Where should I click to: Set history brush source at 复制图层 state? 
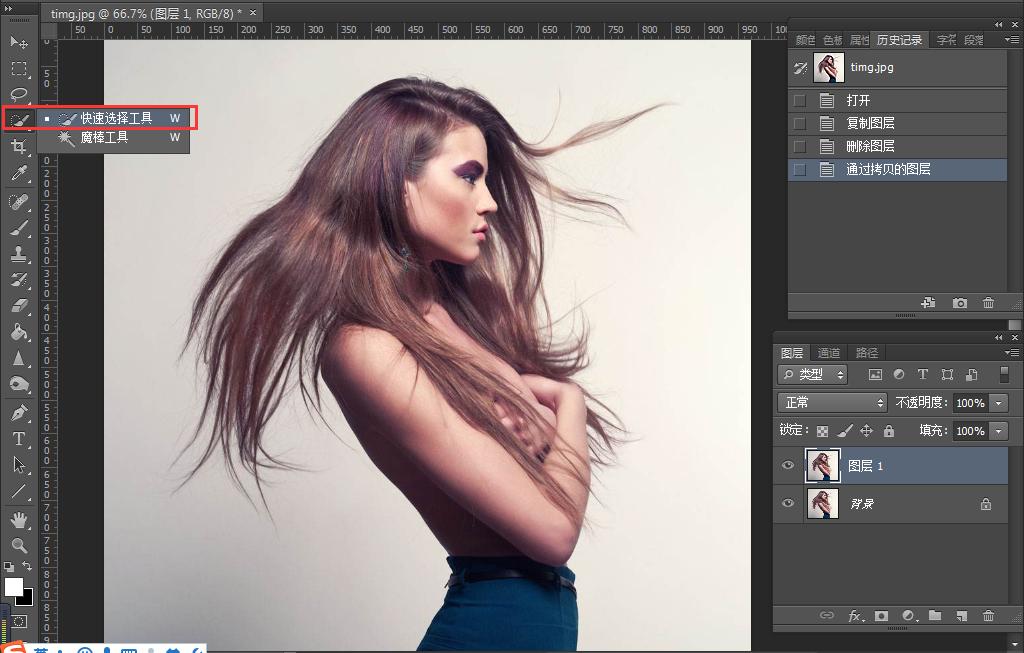799,123
